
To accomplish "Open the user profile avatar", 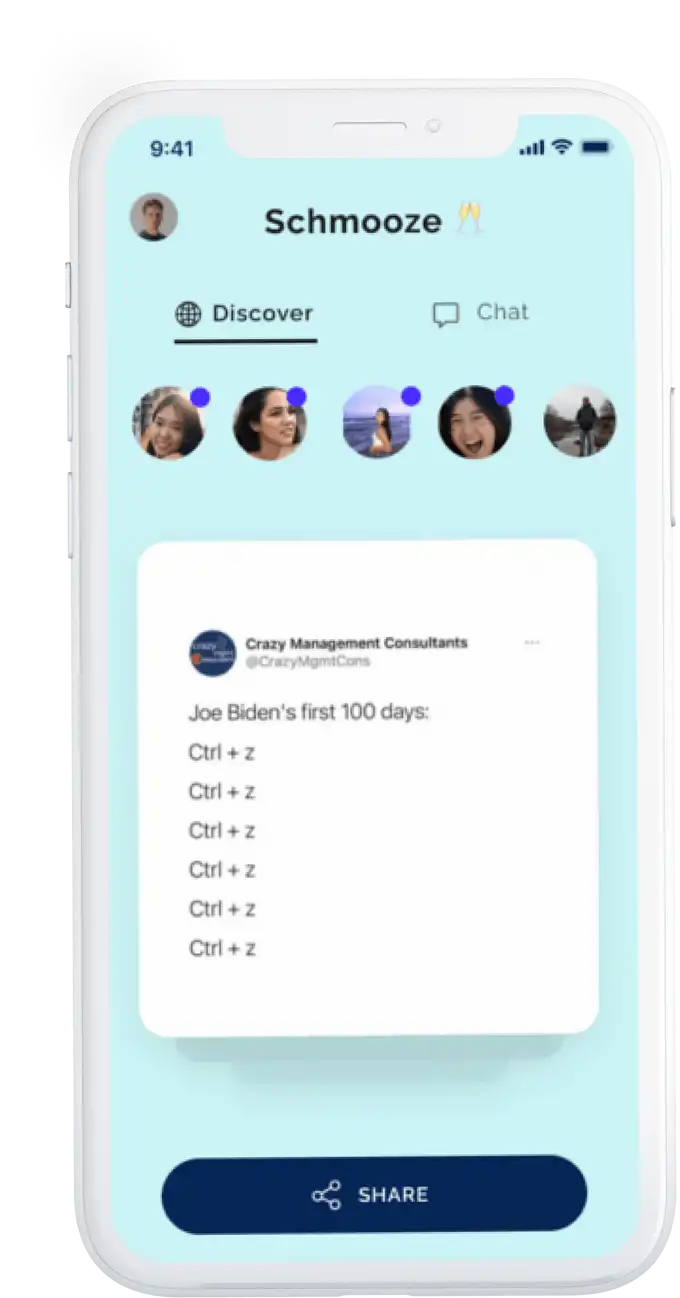I will coord(154,217).
